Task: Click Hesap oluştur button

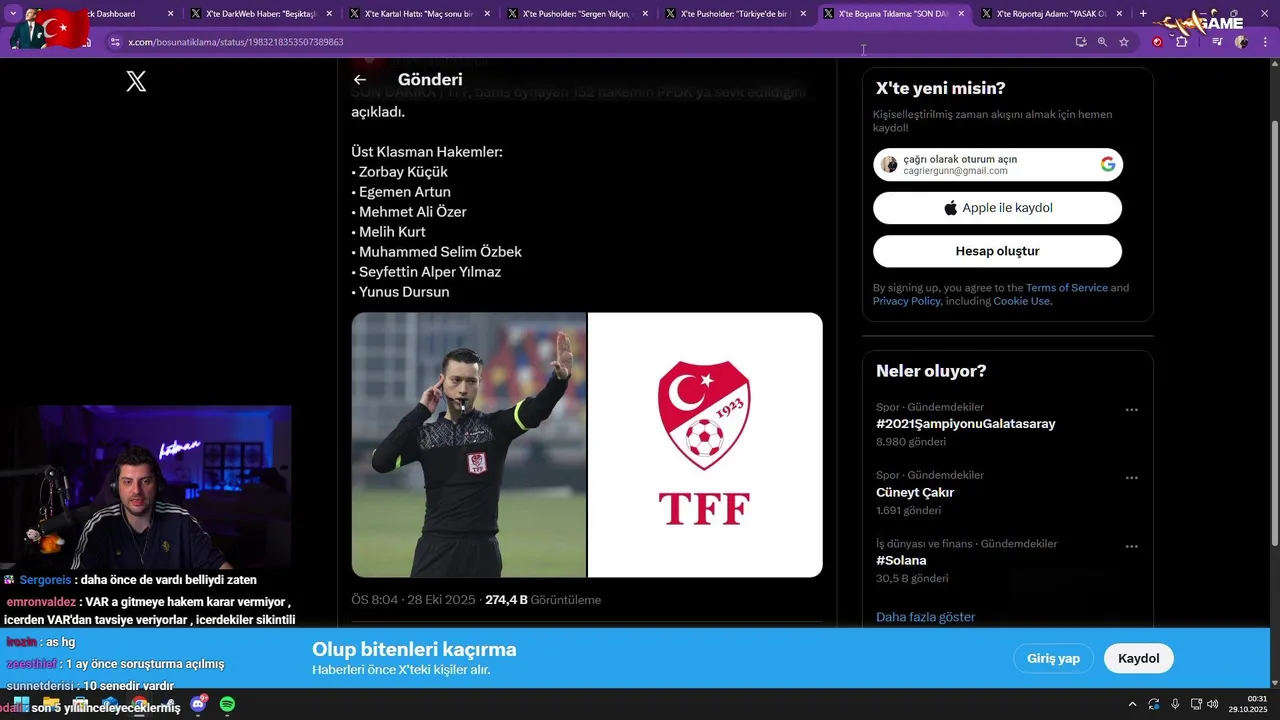Action: (997, 251)
